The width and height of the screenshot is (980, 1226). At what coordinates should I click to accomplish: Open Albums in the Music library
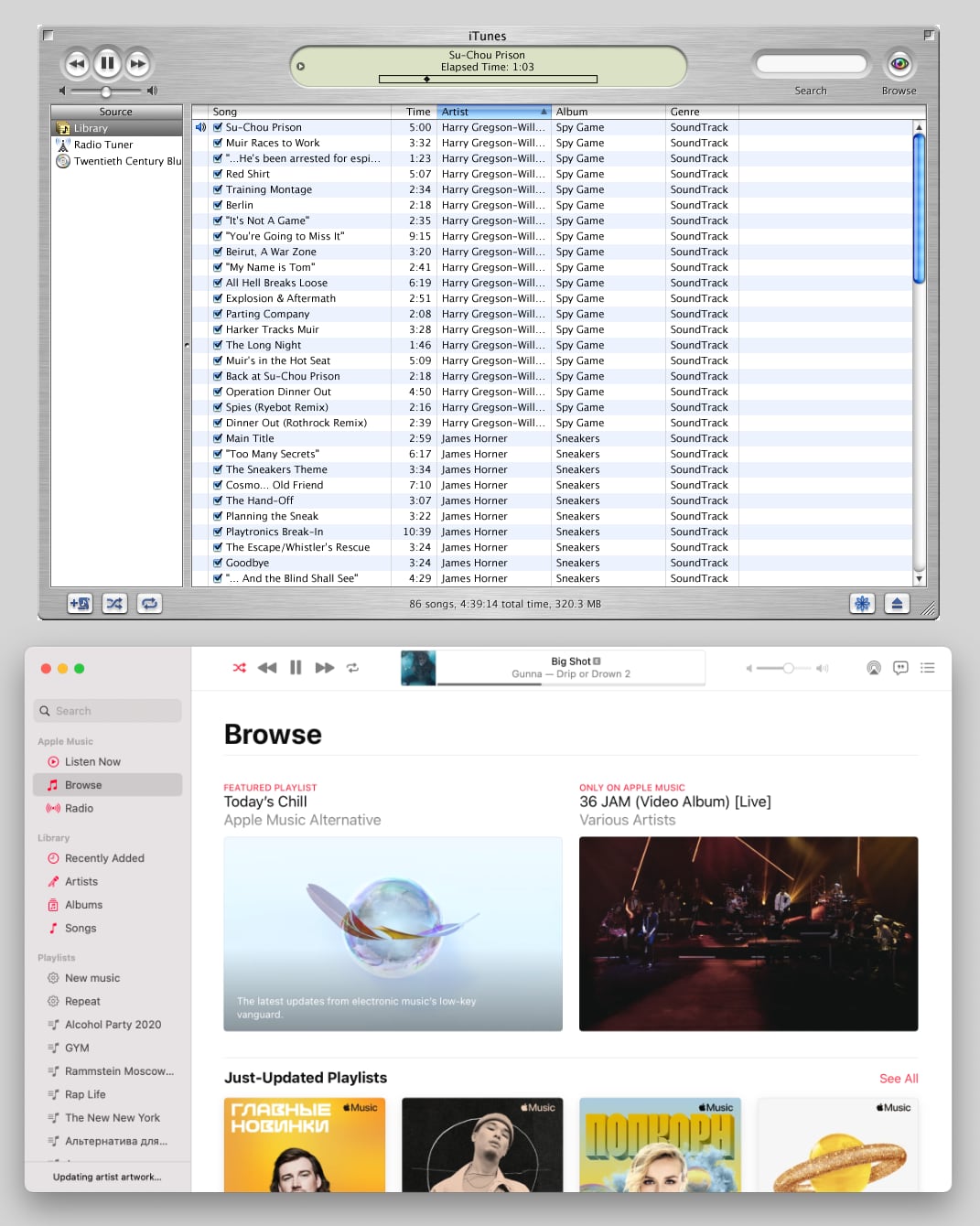pyautogui.click(x=108, y=905)
